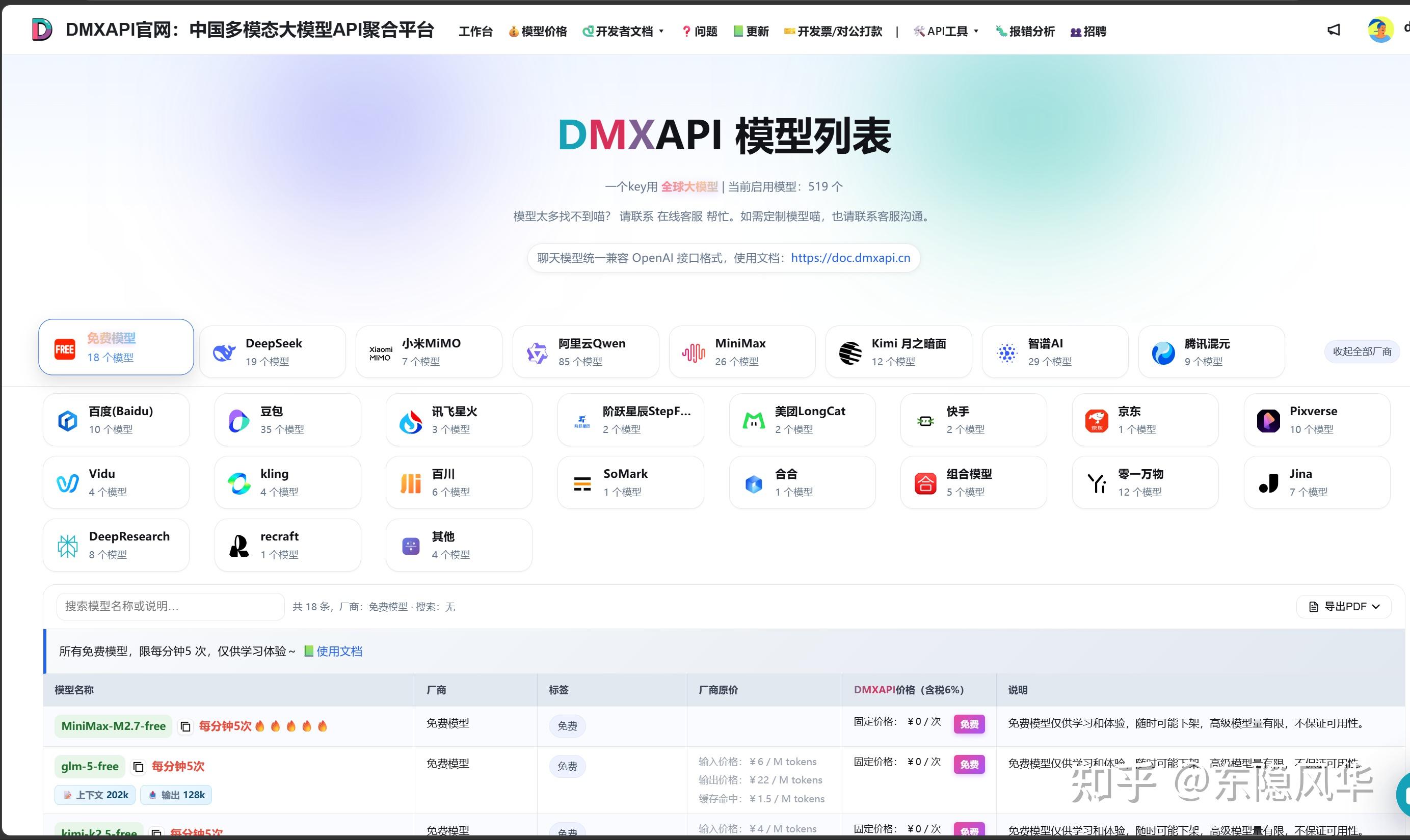This screenshot has height=840, width=1410.
Task: Go to the 问题 menu item
Action: 699,31
